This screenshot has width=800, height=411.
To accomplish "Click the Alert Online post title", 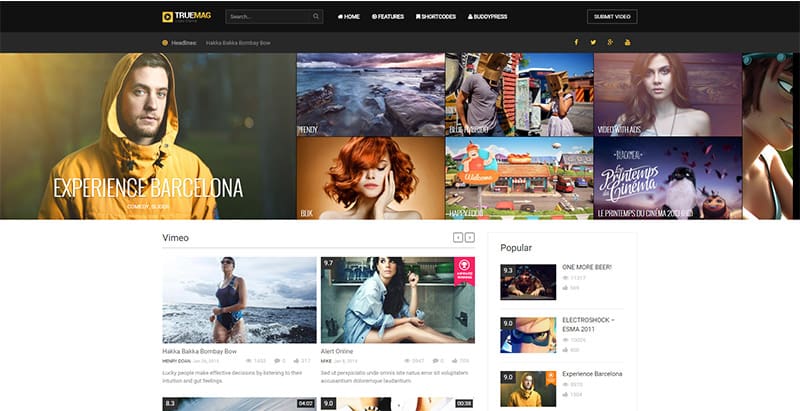I will tap(337, 351).
